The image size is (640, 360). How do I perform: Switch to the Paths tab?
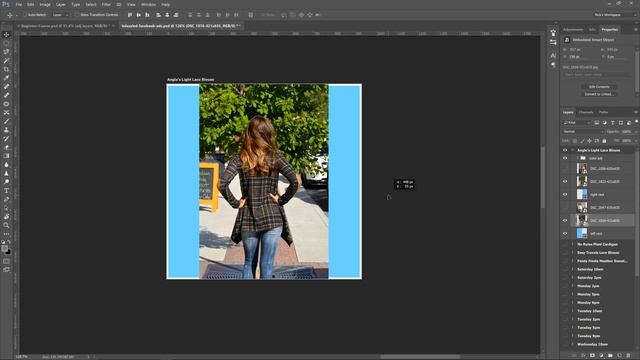coord(603,112)
